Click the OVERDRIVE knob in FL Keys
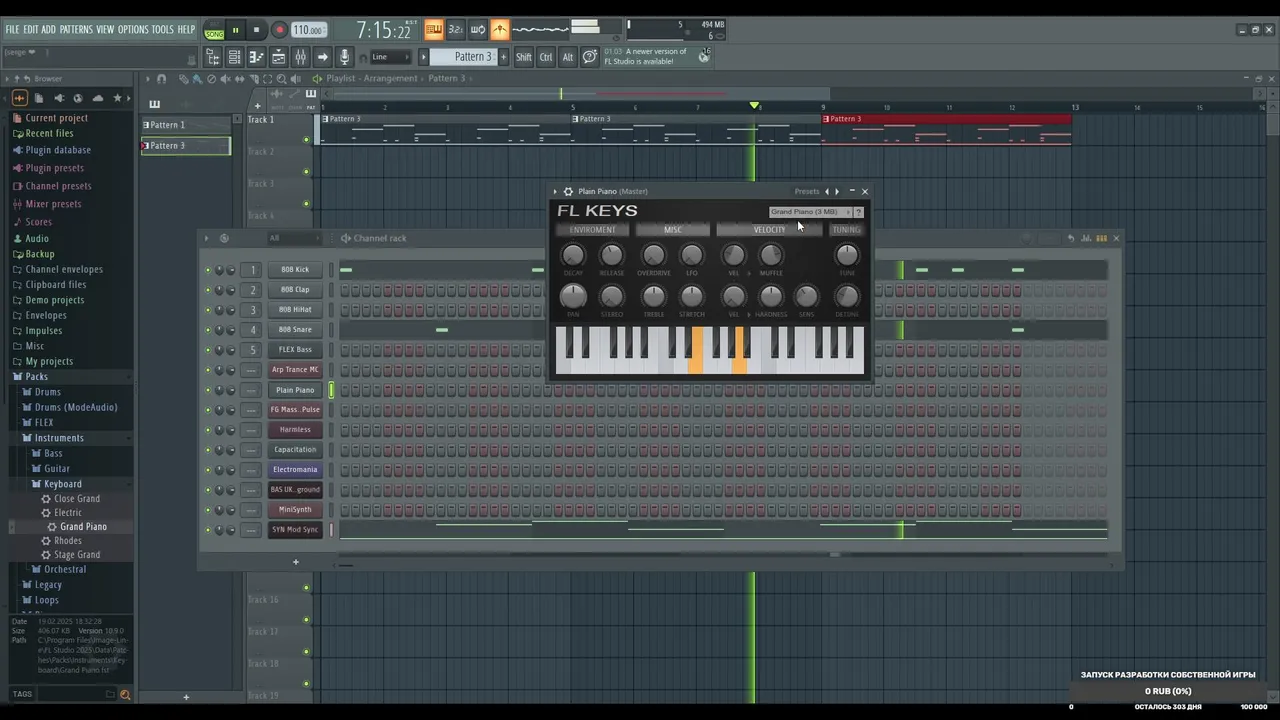Image resolution: width=1280 pixels, height=720 pixels. [653, 255]
